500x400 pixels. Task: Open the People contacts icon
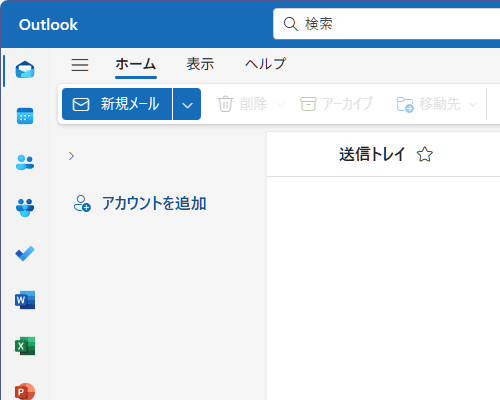(x=25, y=162)
